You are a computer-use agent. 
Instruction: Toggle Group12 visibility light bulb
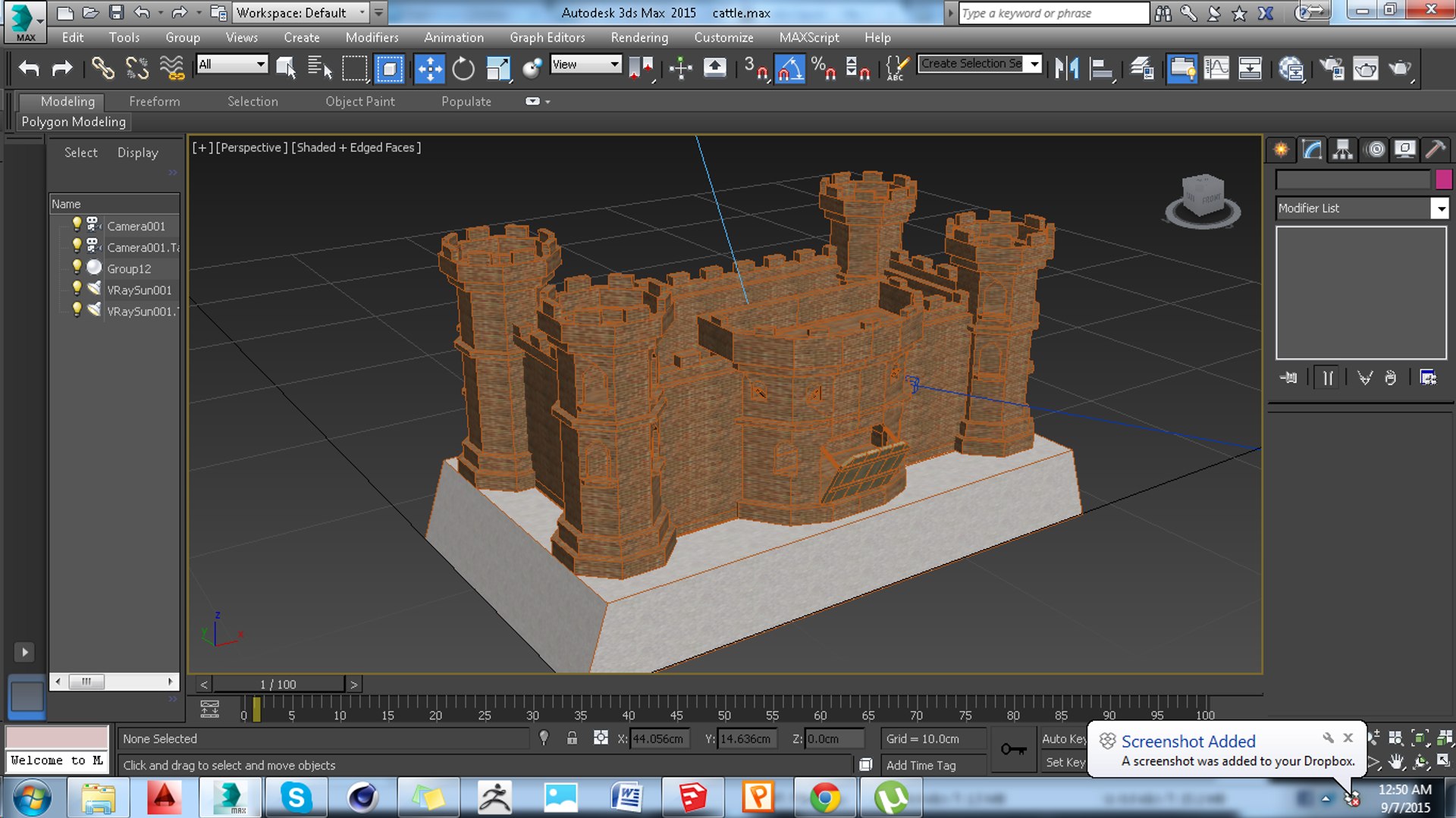77,268
